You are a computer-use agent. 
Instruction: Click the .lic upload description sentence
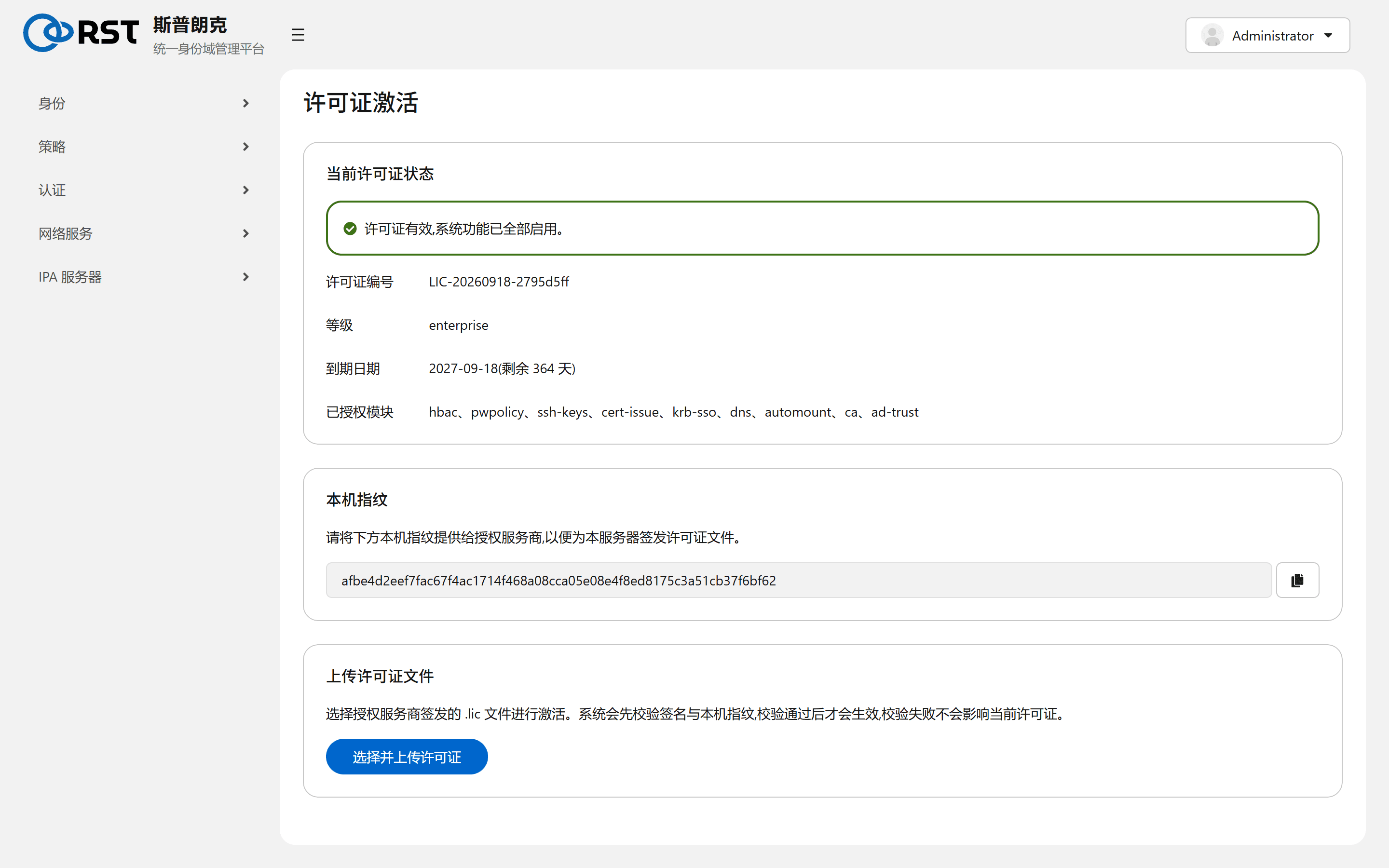pos(696,714)
